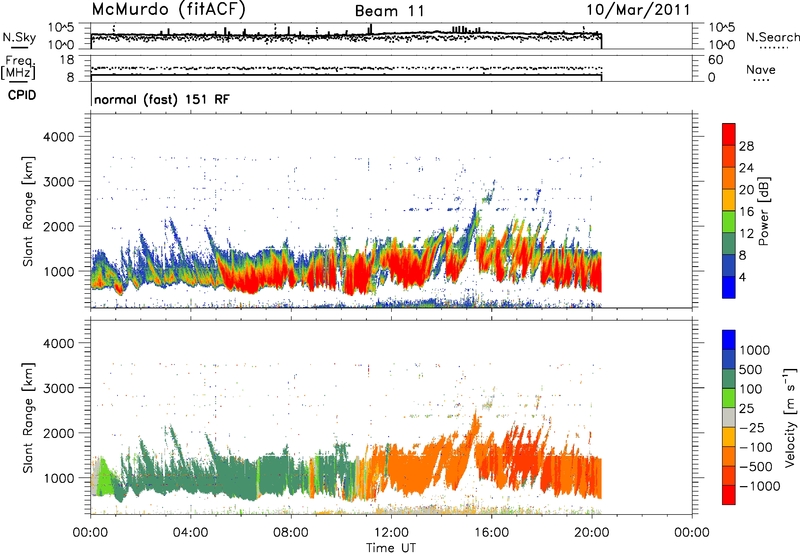The height and width of the screenshot is (554, 800).
Task: Click the "N.Sky" legend label
Action: pyautogui.click(x=19, y=37)
